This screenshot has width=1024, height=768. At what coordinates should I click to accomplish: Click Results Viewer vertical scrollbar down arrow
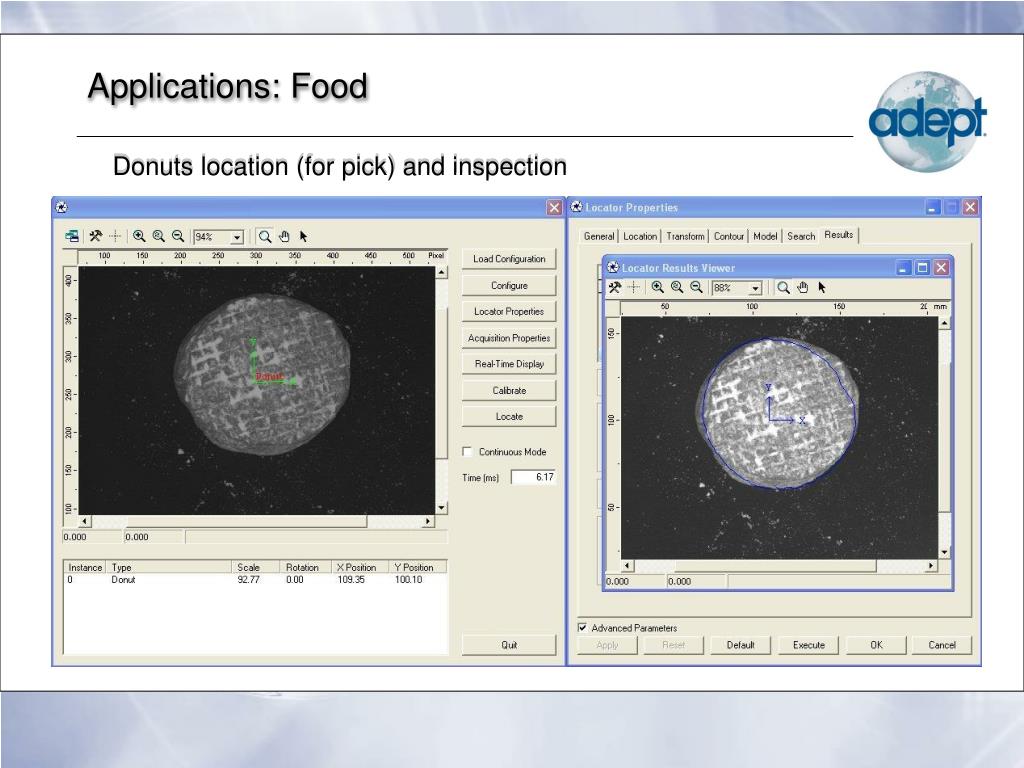pyautogui.click(x=944, y=552)
